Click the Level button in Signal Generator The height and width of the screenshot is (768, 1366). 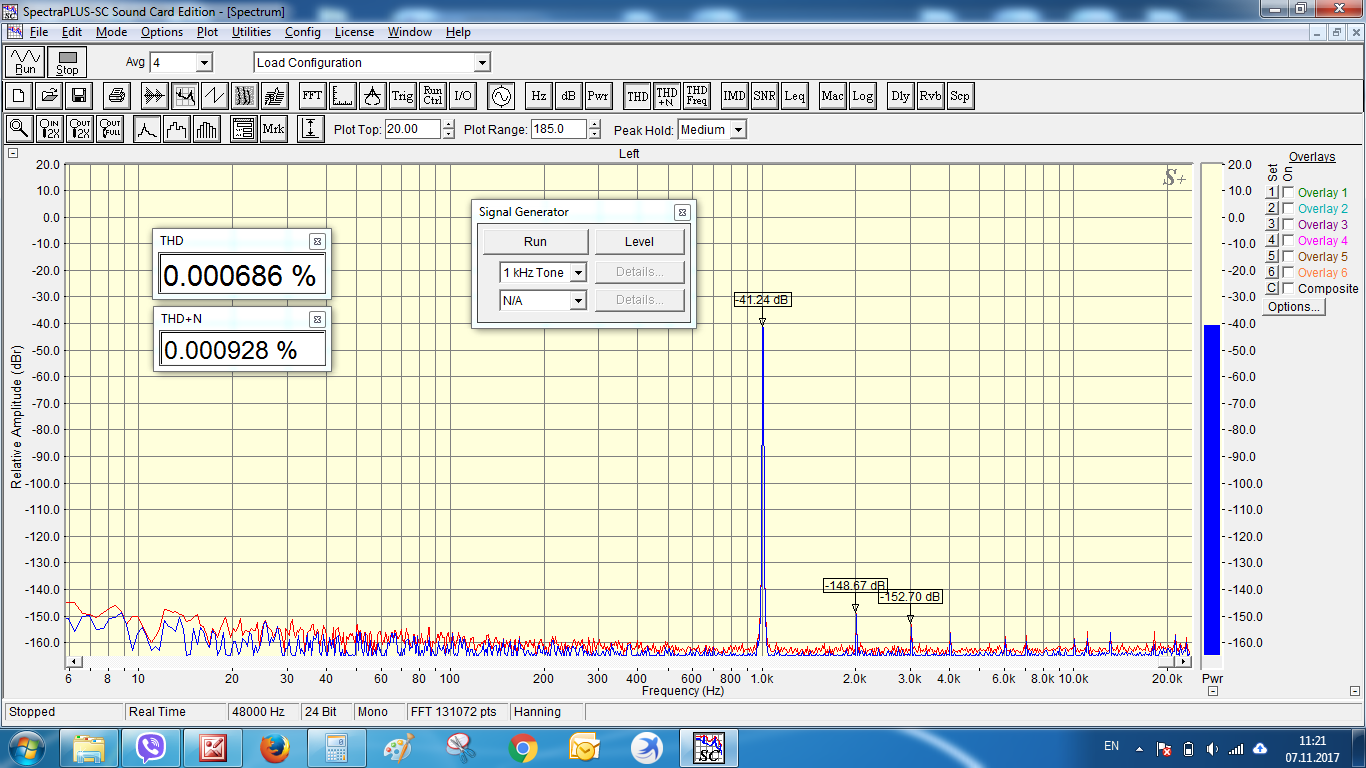tap(639, 242)
